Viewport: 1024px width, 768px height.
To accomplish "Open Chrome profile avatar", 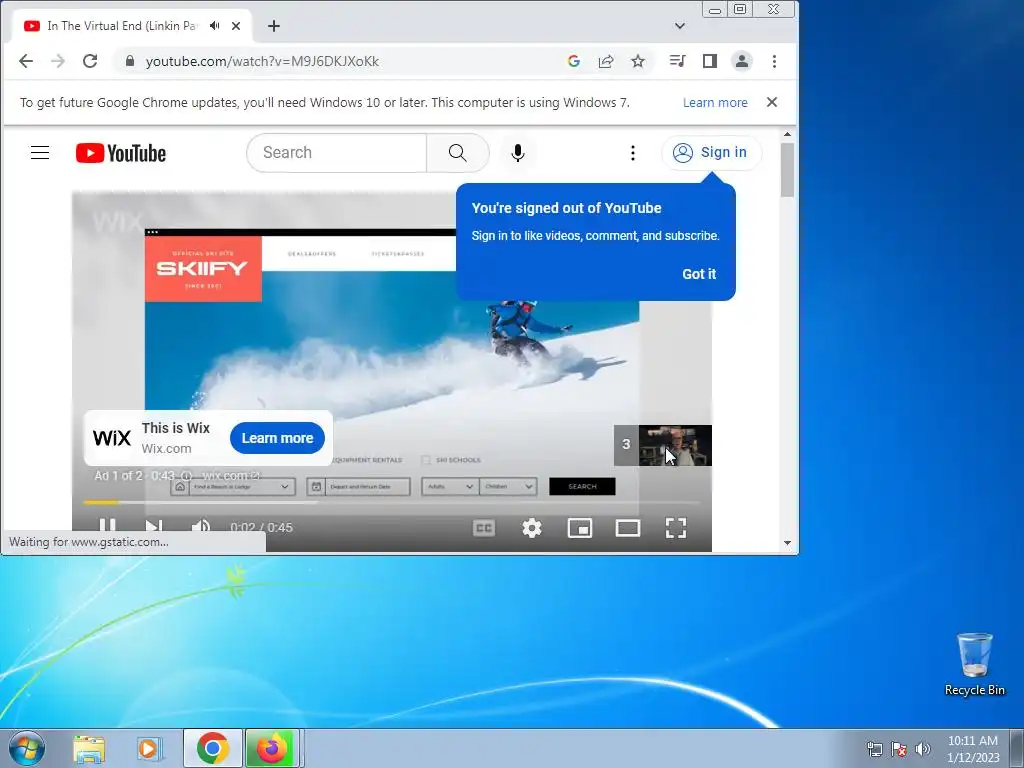I will tap(742, 61).
